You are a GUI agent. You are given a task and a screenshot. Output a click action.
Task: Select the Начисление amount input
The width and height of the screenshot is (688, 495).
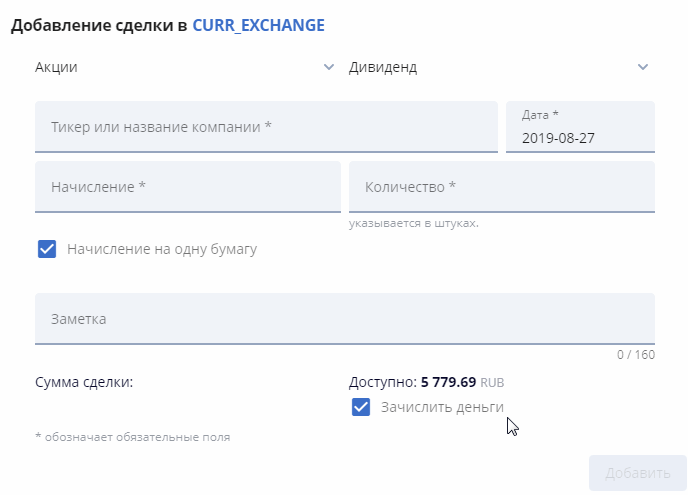point(188,187)
